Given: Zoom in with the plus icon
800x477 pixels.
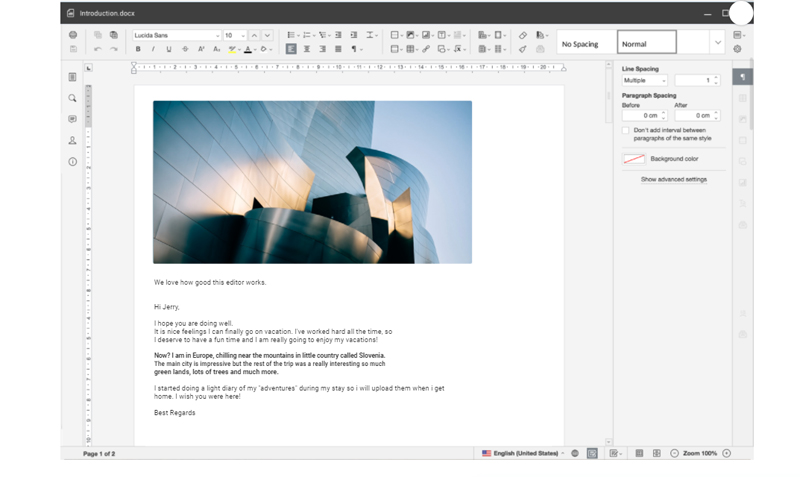Looking at the screenshot, I should click(x=726, y=453).
